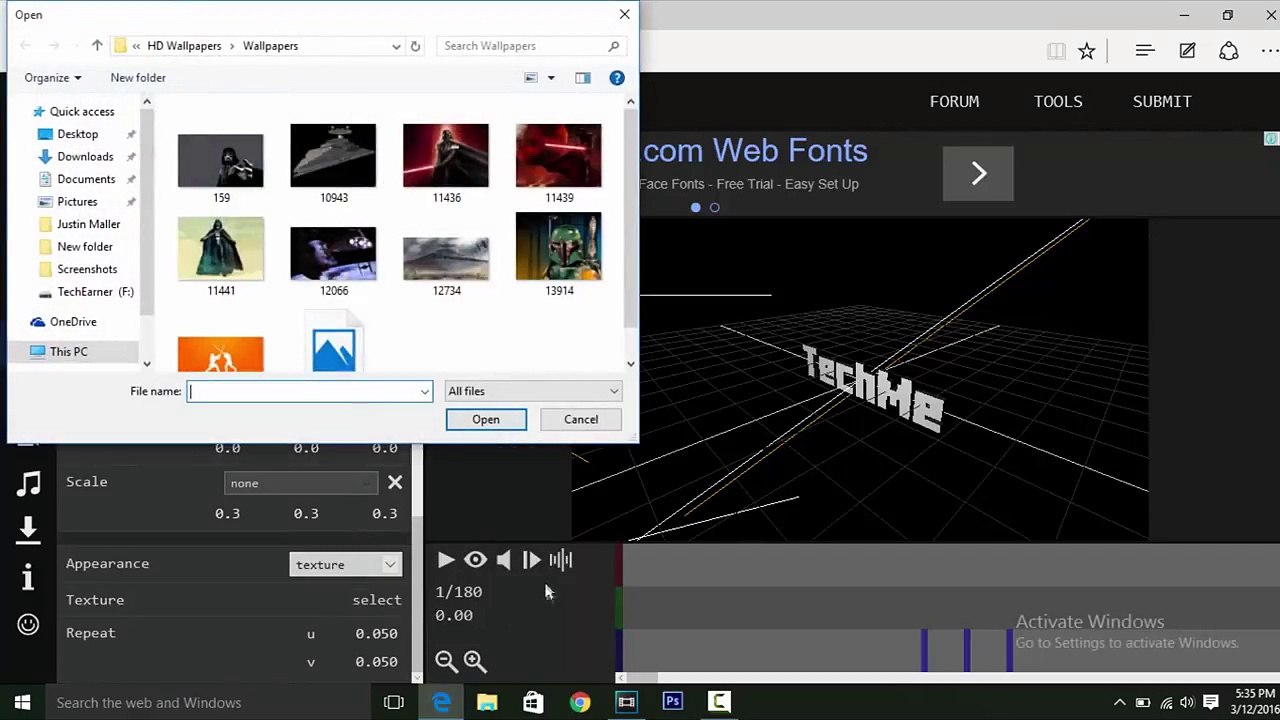The image size is (1280, 720).
Task: Click the keyframe bars icon in timeline
Action: tap(561, 560)
